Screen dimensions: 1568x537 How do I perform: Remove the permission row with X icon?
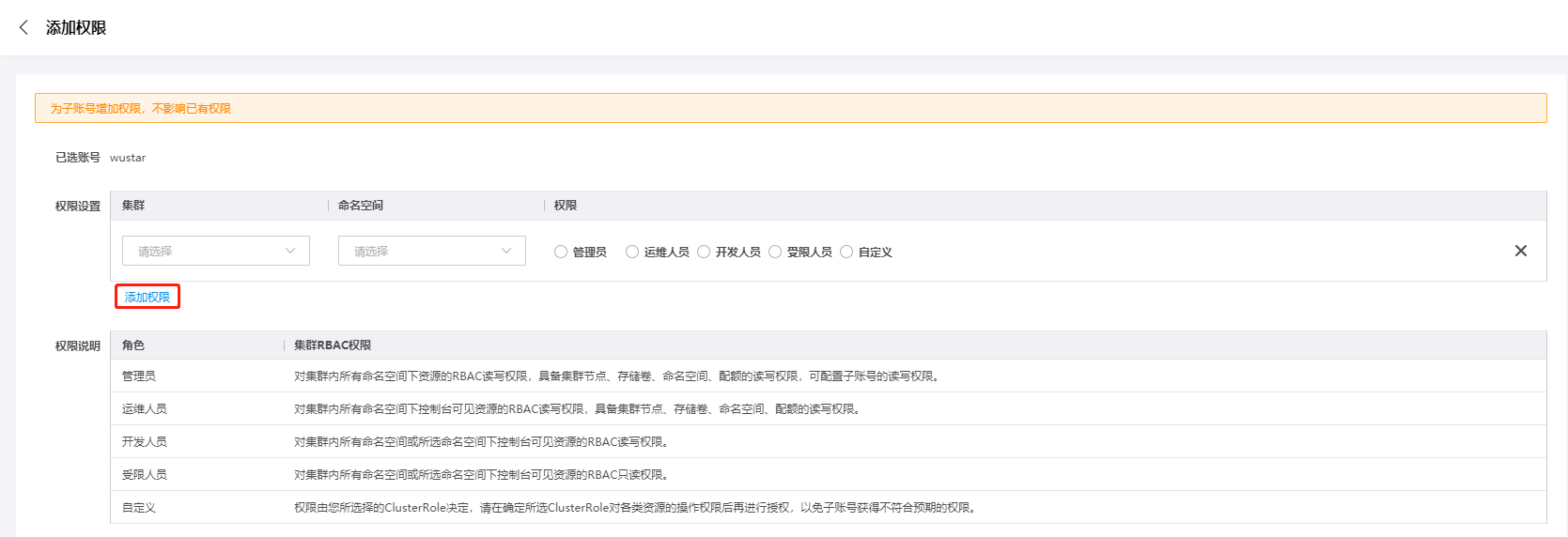(x=1520, y=251)
